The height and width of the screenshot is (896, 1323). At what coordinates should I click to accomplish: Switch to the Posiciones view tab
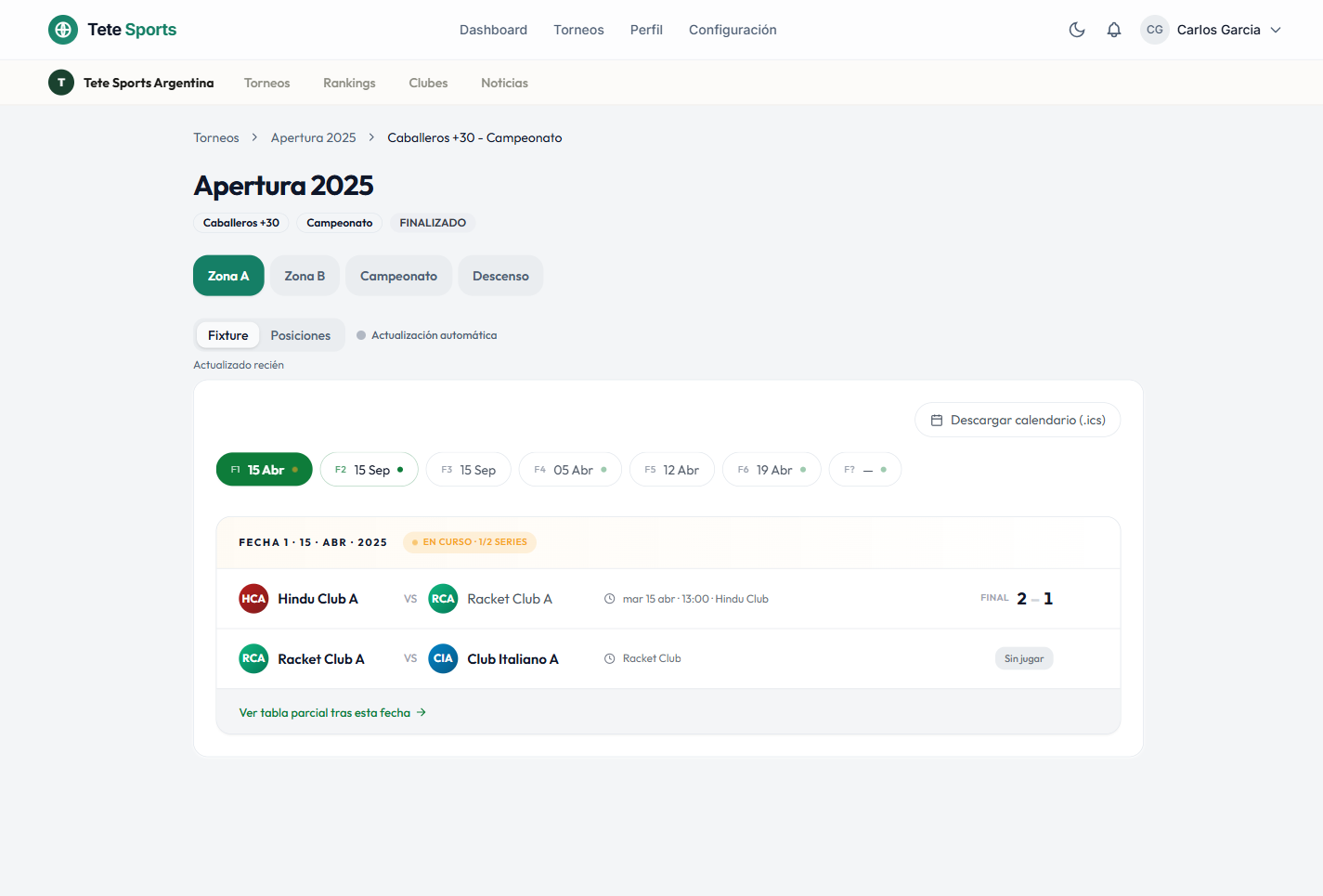[301, 335]
